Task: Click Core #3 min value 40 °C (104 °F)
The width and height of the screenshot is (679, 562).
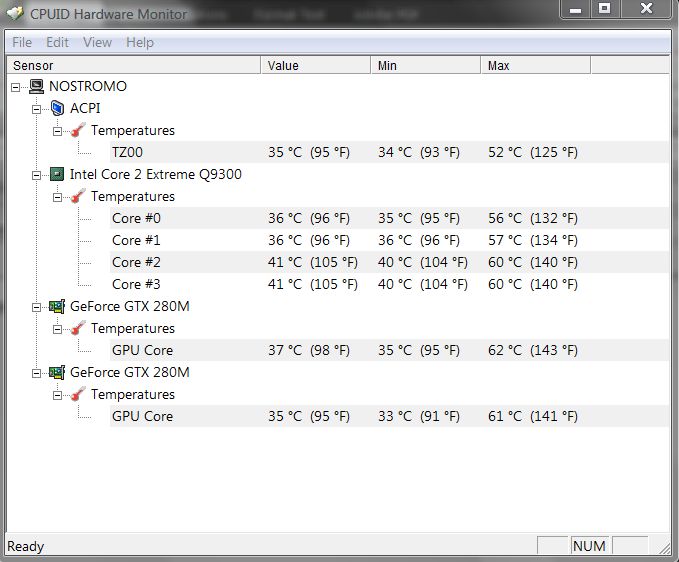Action: (423, 284)
